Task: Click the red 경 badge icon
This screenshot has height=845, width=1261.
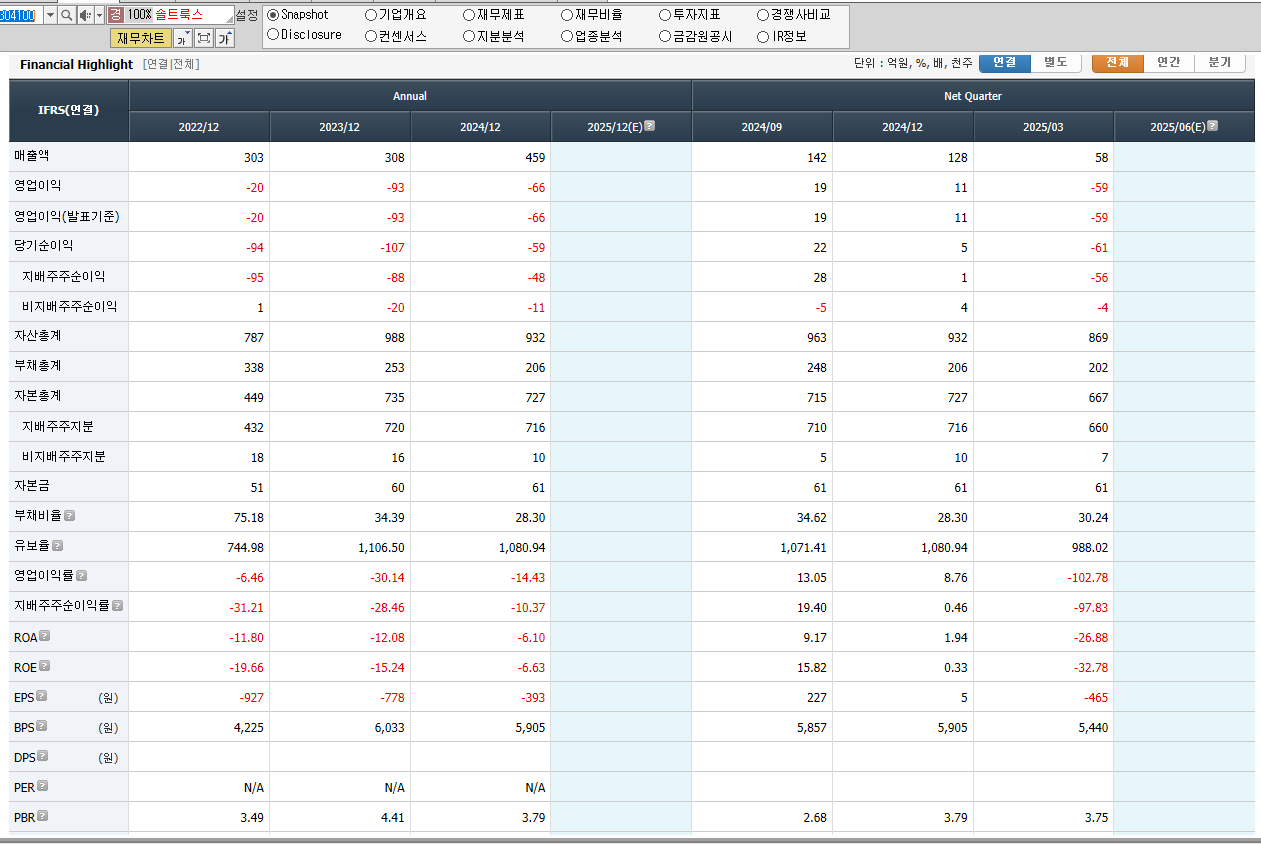Action: click(115, 15)
